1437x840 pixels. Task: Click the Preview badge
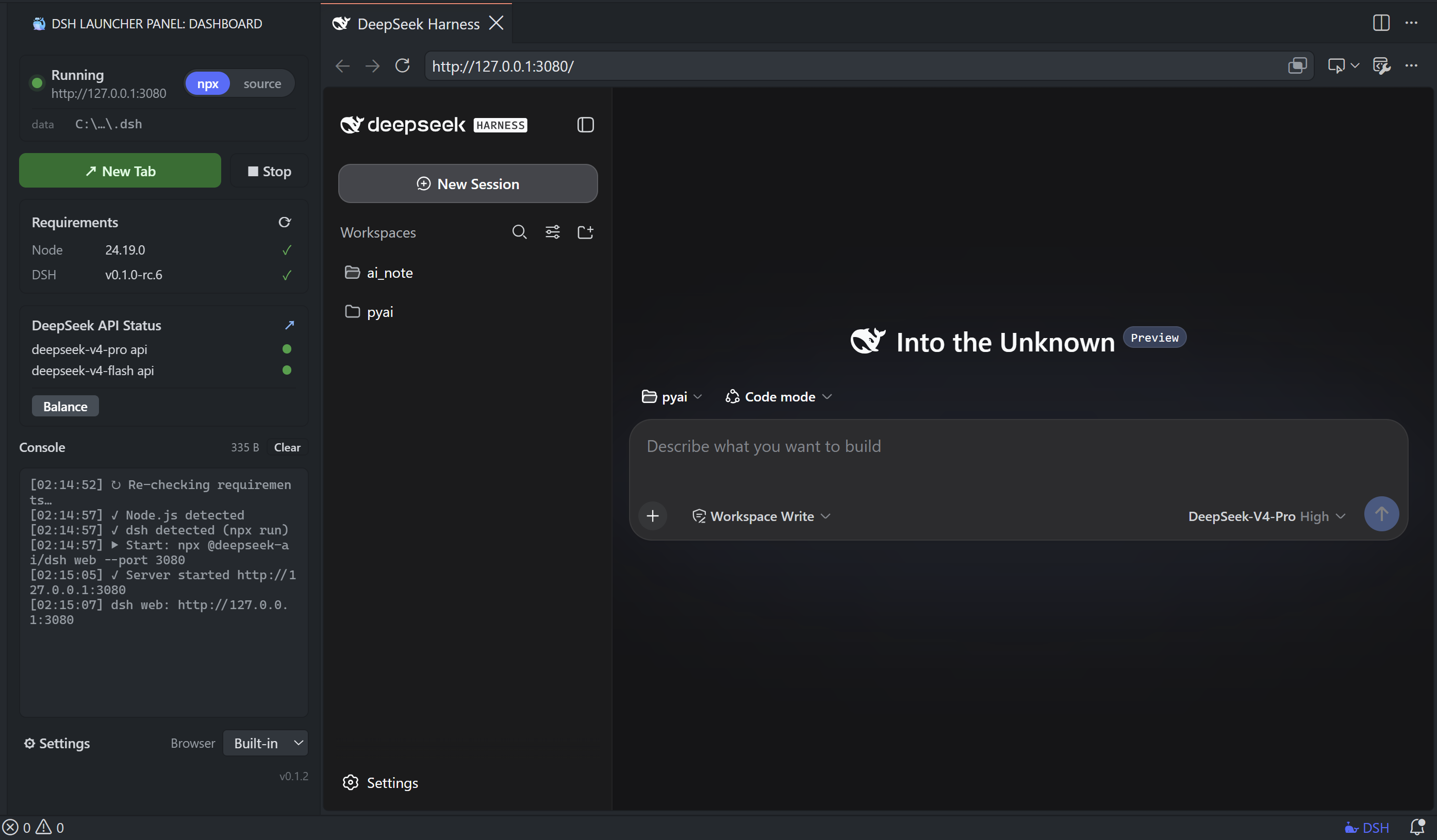point(1154,338)
